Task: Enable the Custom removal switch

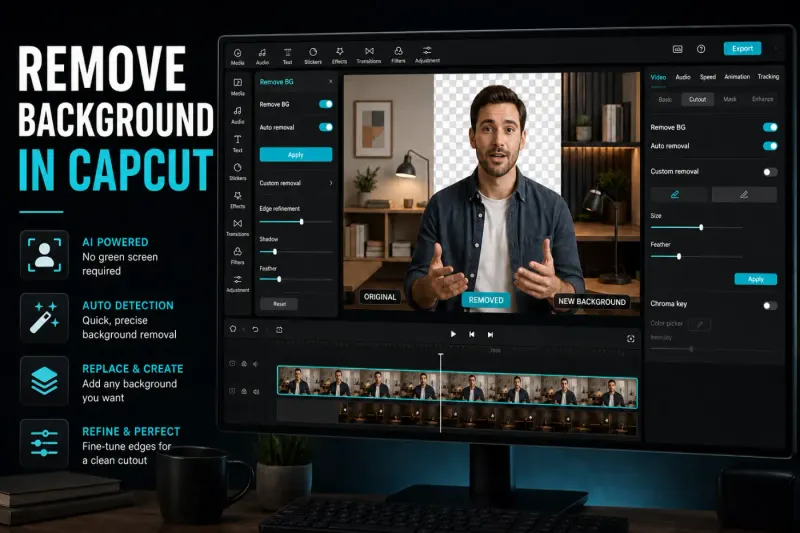Action: [x=770, y=172]
